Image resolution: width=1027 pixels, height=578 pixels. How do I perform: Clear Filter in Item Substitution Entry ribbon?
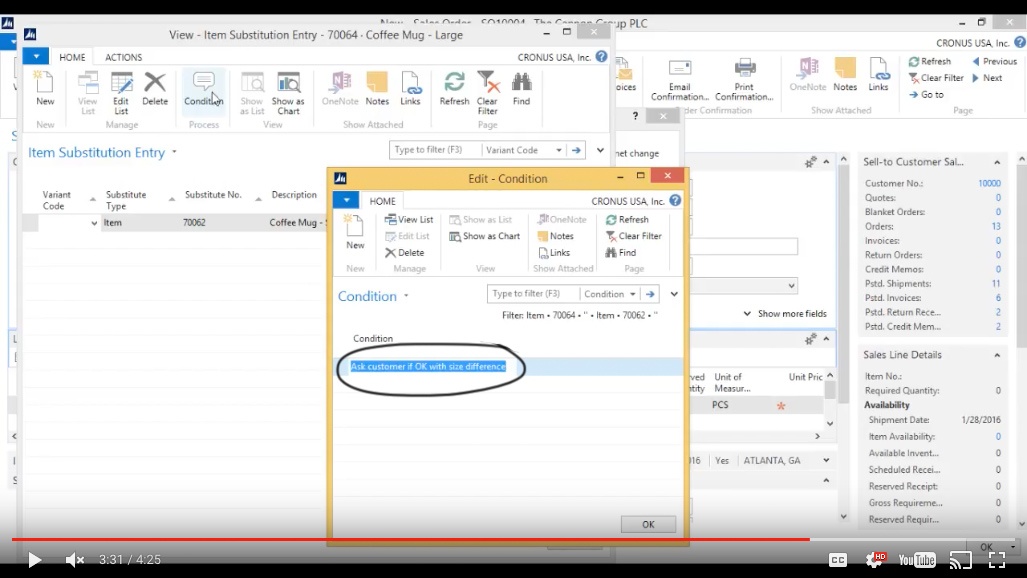(x=487, y=92)
